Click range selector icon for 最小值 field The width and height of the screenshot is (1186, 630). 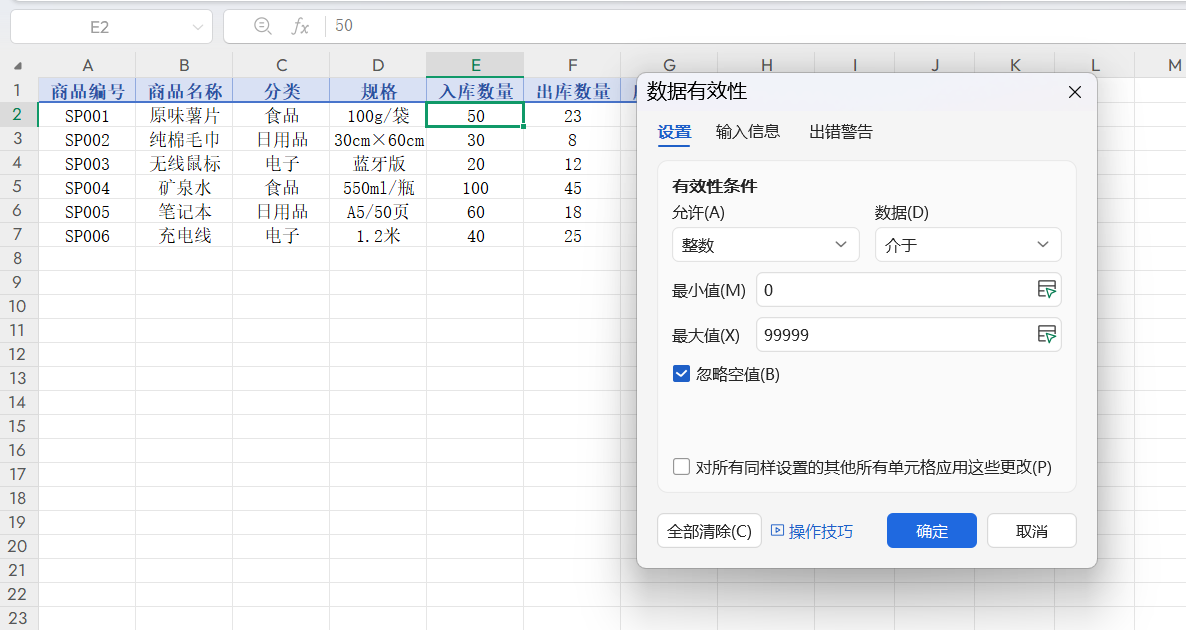[x=1046, y=290]
